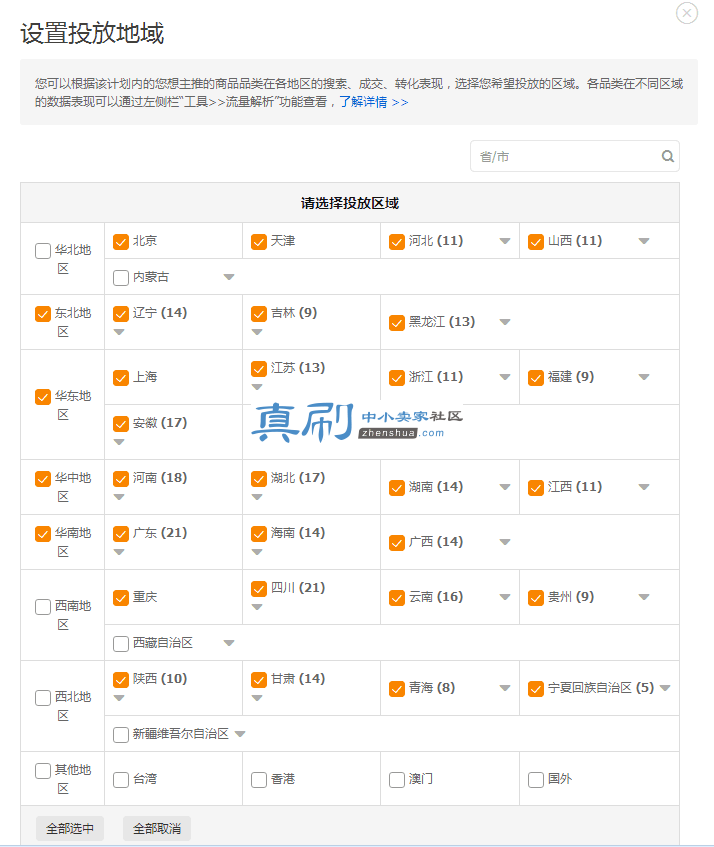Uncheck the 河北 (11) checkbox
The height and width of the screenshot is (847, 714).
pyautogui.click(x=397, y=241)
